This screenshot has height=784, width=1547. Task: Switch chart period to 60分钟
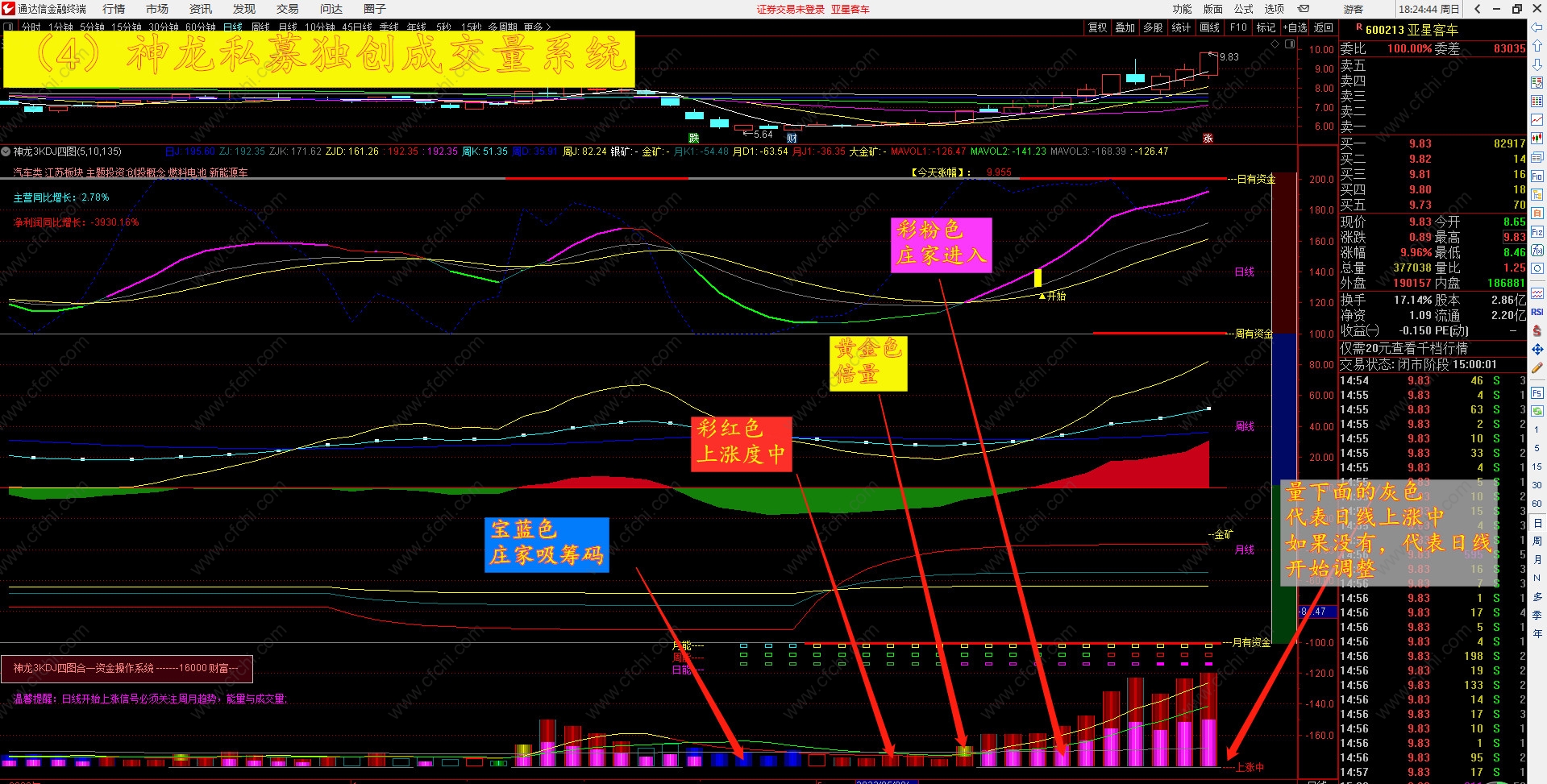click(x=201, y=27)
